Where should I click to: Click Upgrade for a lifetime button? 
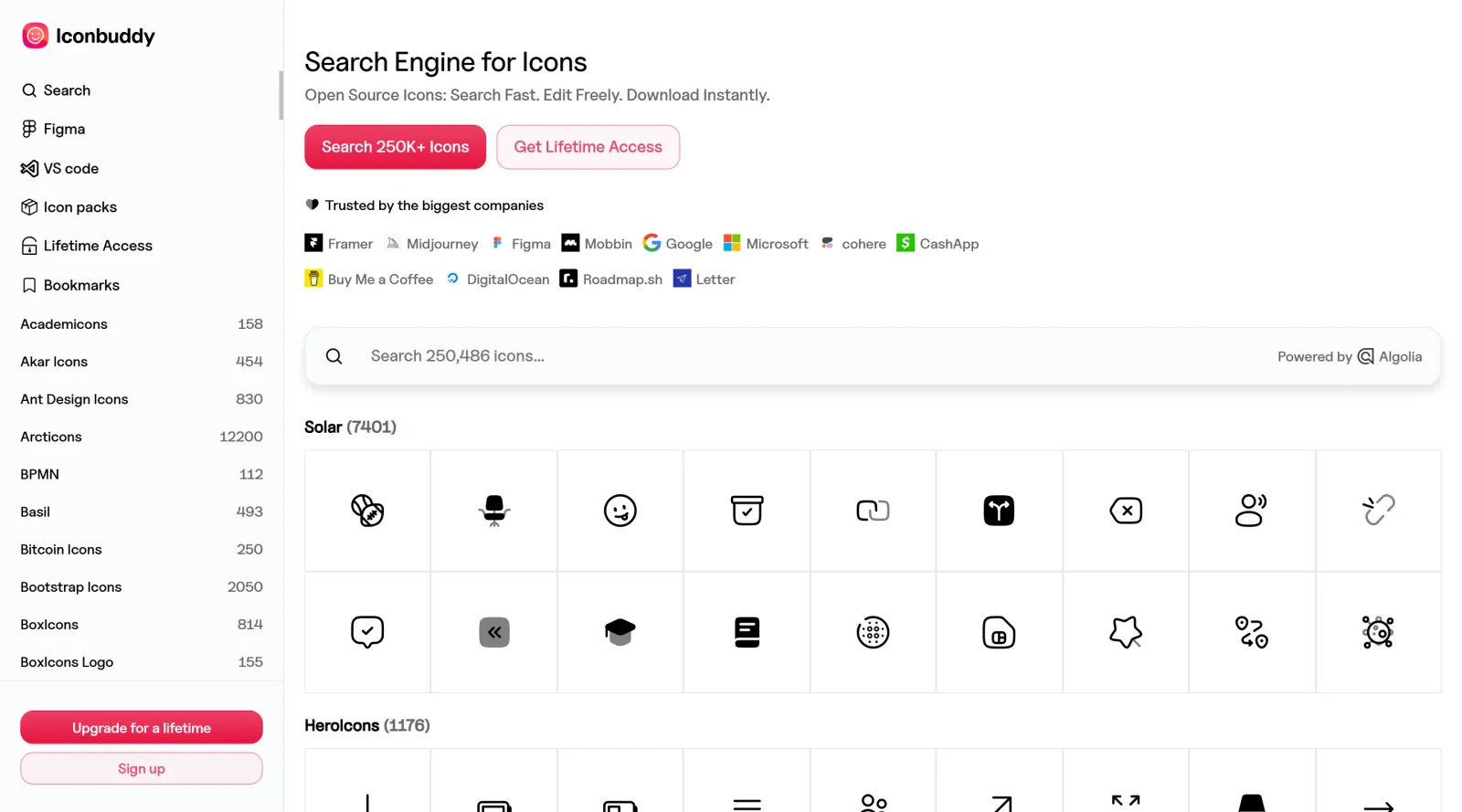click(x=142, y=728)
